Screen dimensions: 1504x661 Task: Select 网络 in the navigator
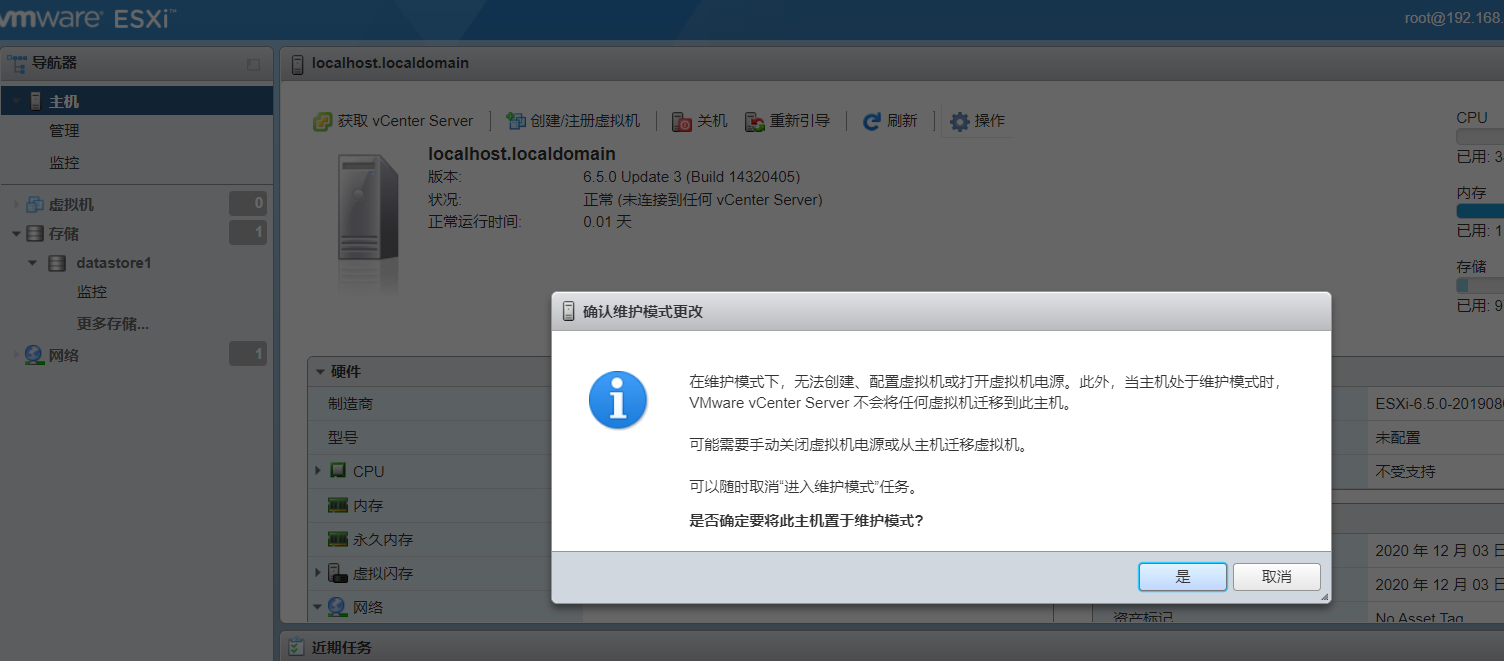coord(64,355)
